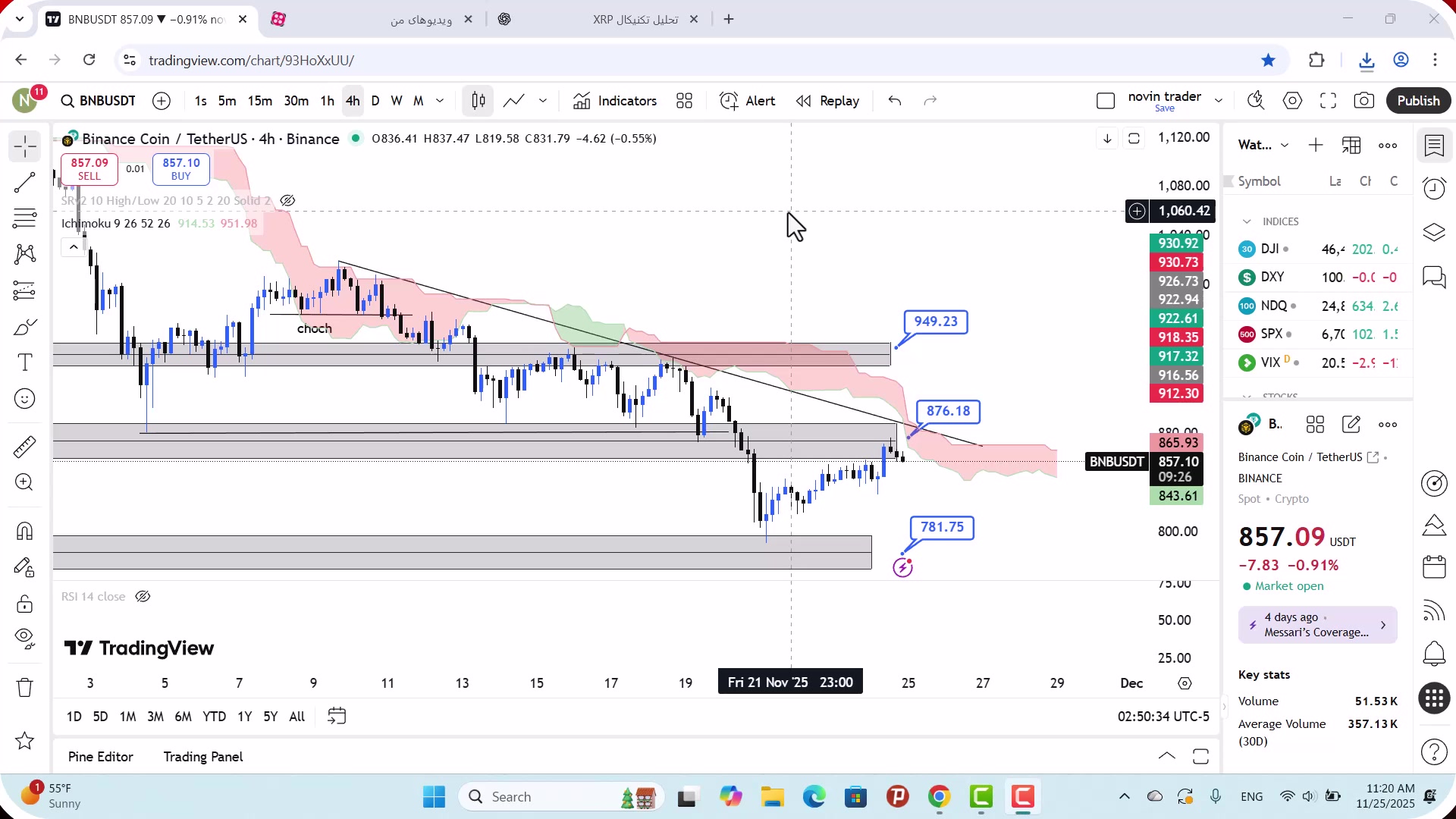Open the layout setup square icon
This screenshot has width=1456, height=819.
(1106, 101)
